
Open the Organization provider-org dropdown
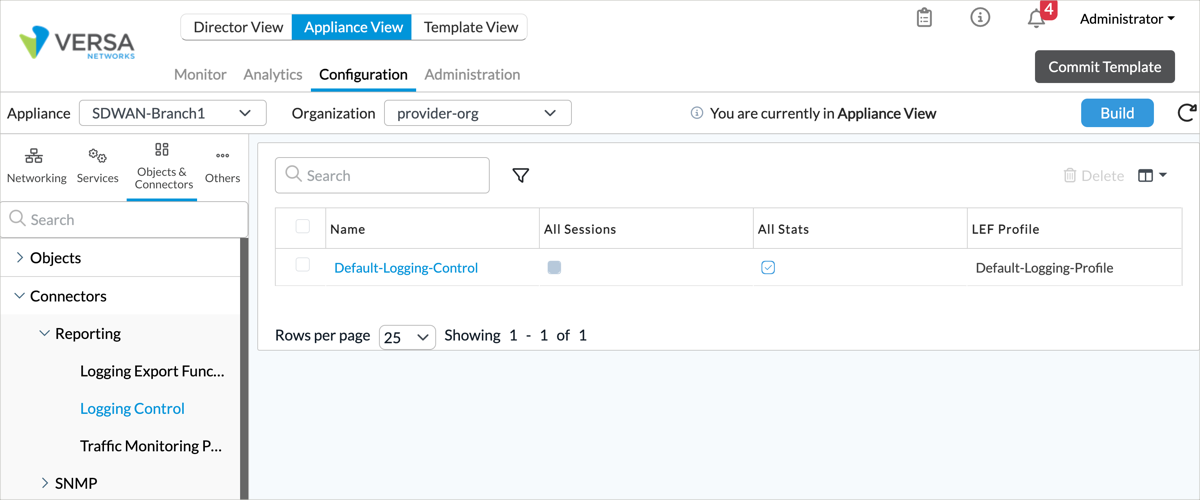pyautogui.click(x=477, y=113)
